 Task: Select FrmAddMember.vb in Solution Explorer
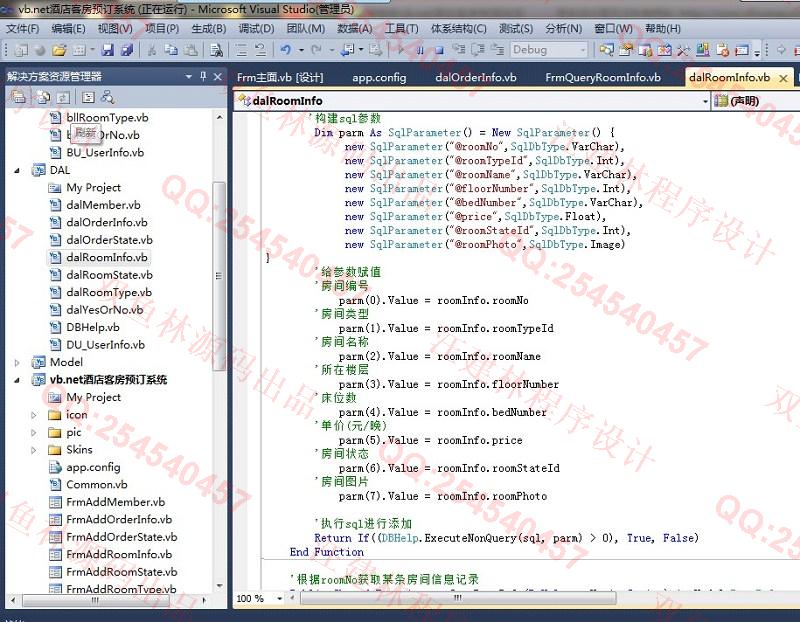pyautogui.click(x=115, y=502)
